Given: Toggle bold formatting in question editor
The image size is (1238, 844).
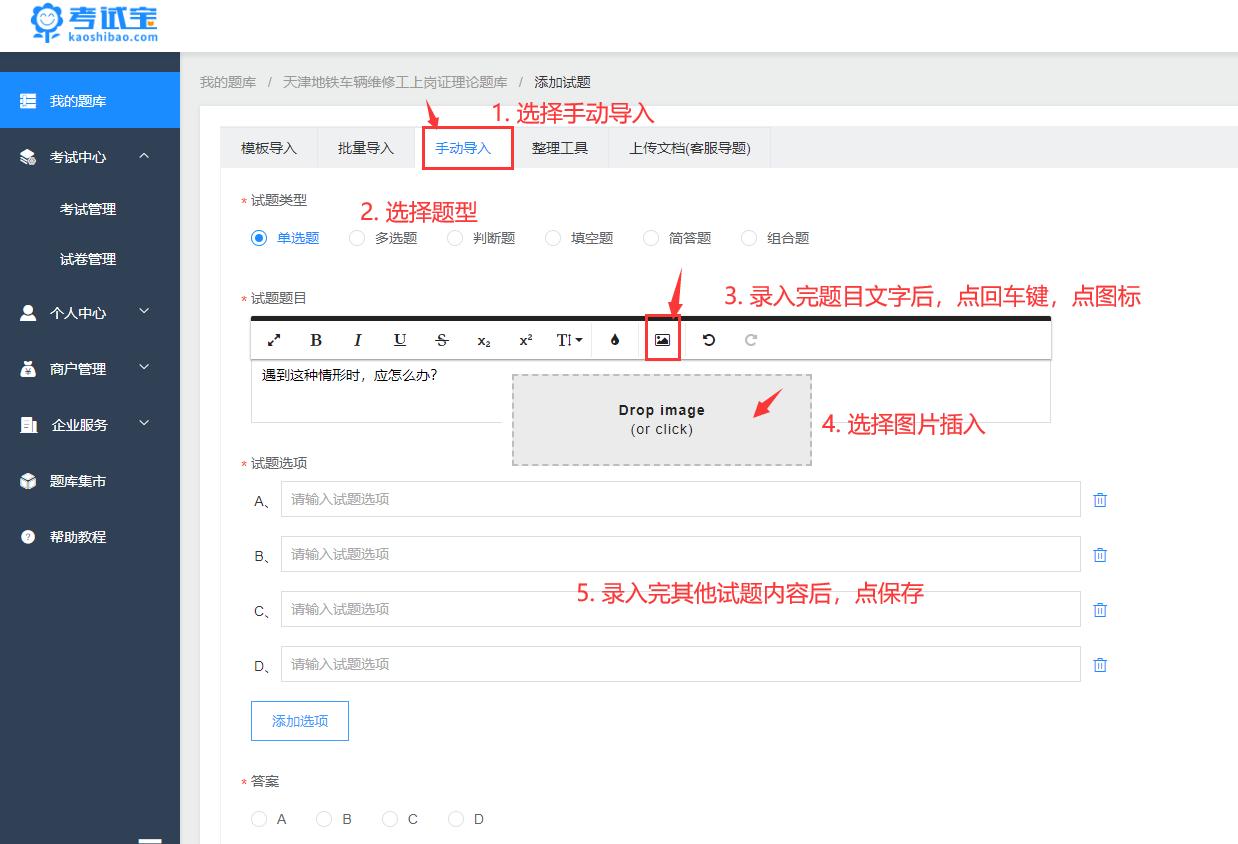Looking at the screenshot, I should 316,340.
